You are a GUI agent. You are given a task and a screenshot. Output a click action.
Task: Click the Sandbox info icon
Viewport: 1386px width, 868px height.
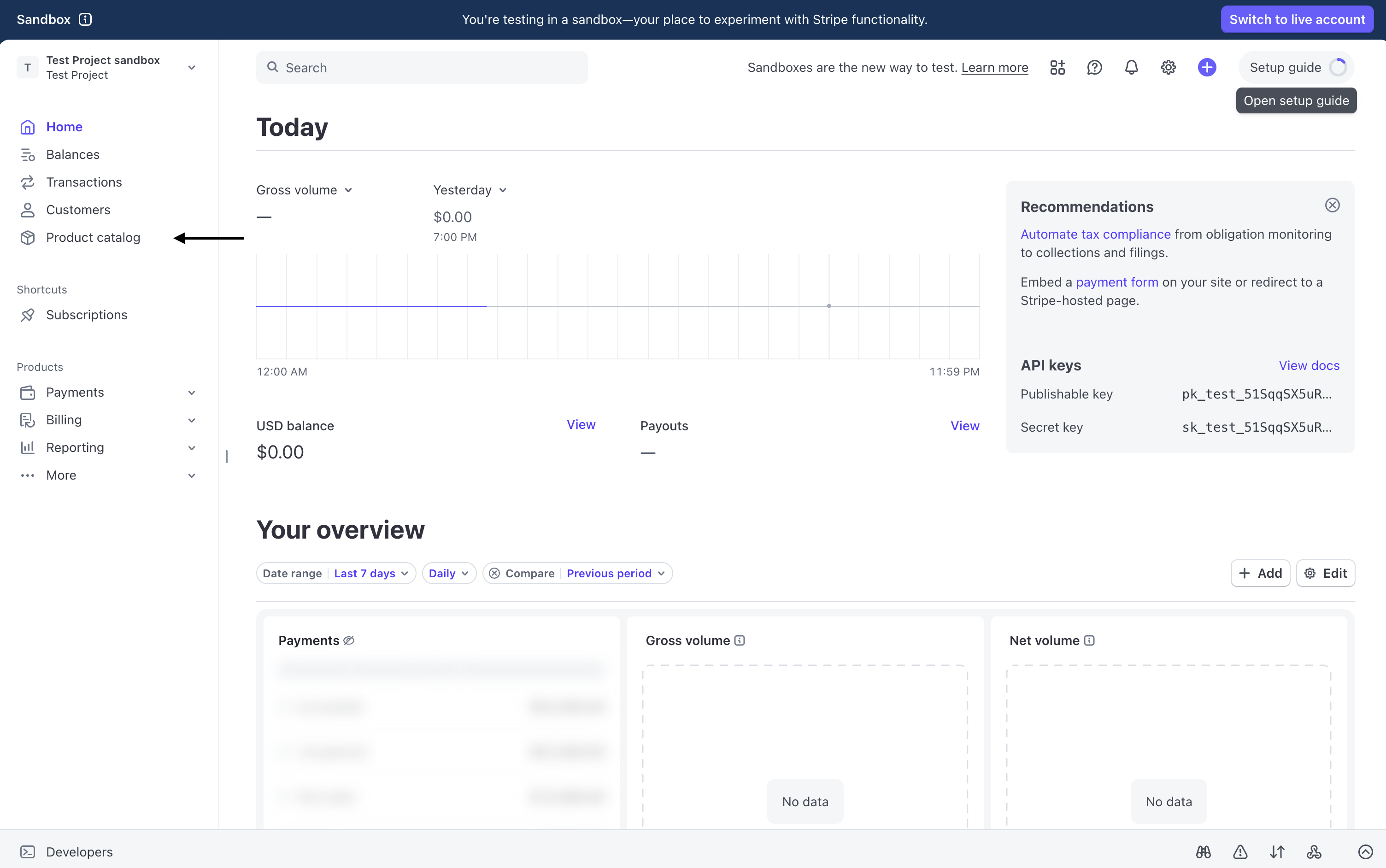click(x=85, y=19)
